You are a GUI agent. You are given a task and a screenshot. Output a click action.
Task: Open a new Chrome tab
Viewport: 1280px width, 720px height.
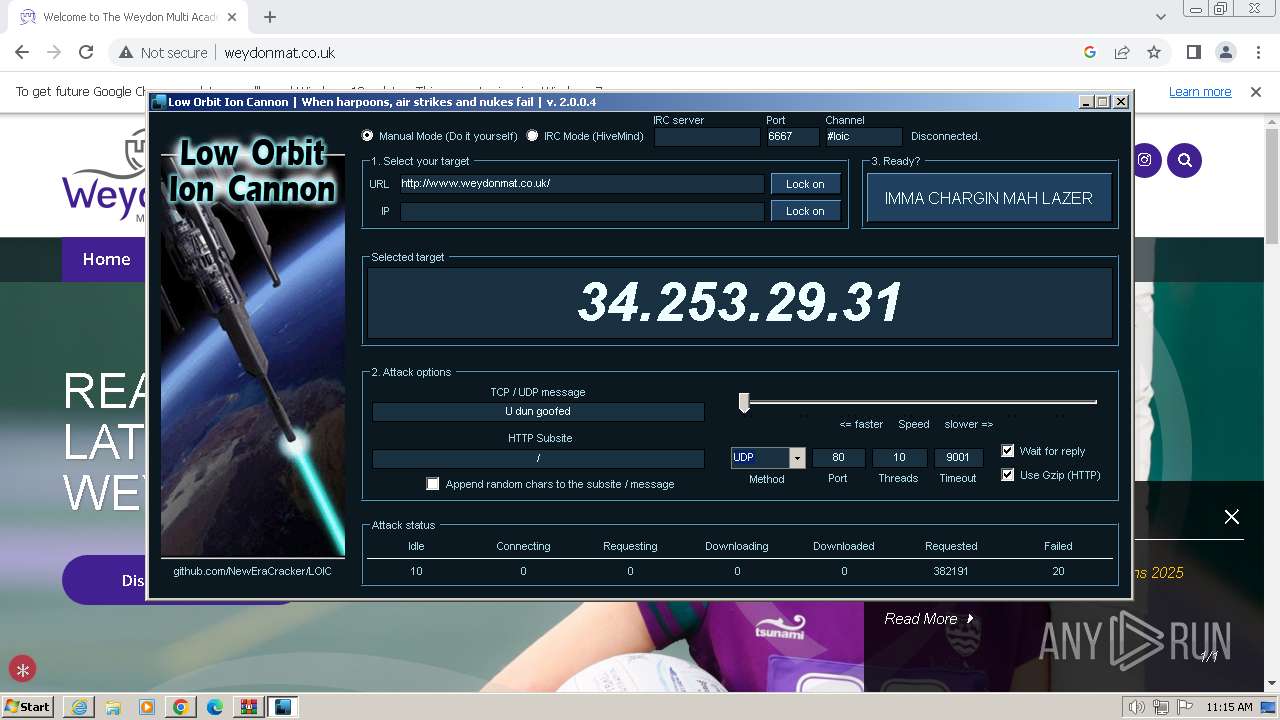tap(270, 17)
